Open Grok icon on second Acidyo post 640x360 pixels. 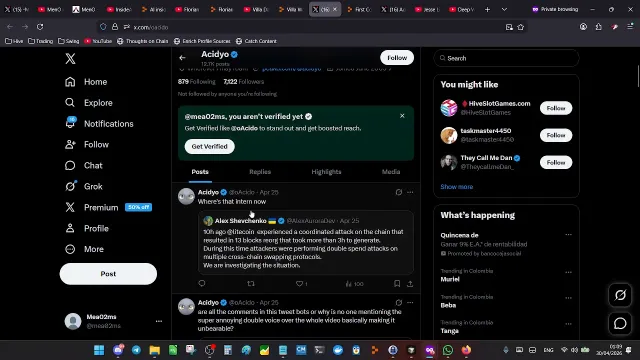coord(399,302)
